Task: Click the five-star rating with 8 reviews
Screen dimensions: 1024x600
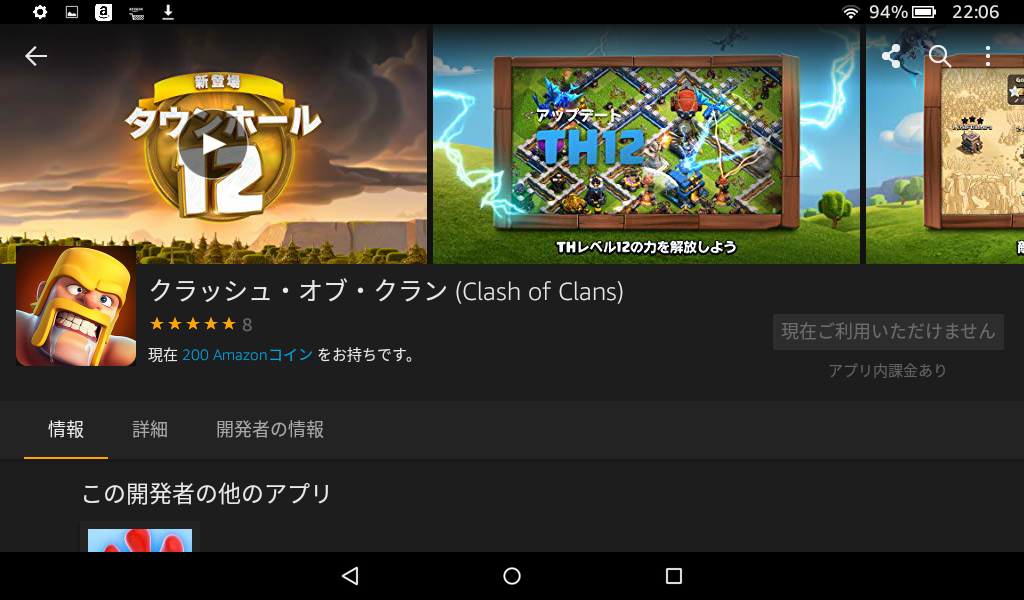Action: click(x=200, y=324)
